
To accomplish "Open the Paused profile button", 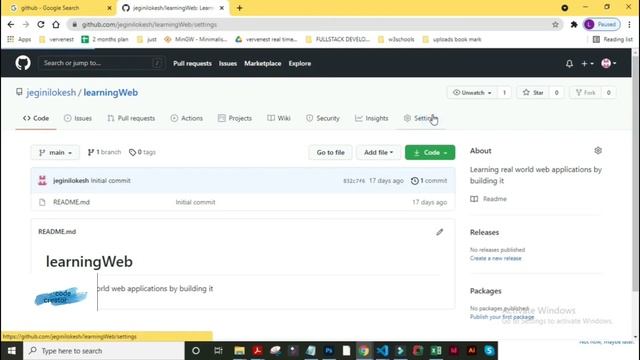I will point(602,24).
